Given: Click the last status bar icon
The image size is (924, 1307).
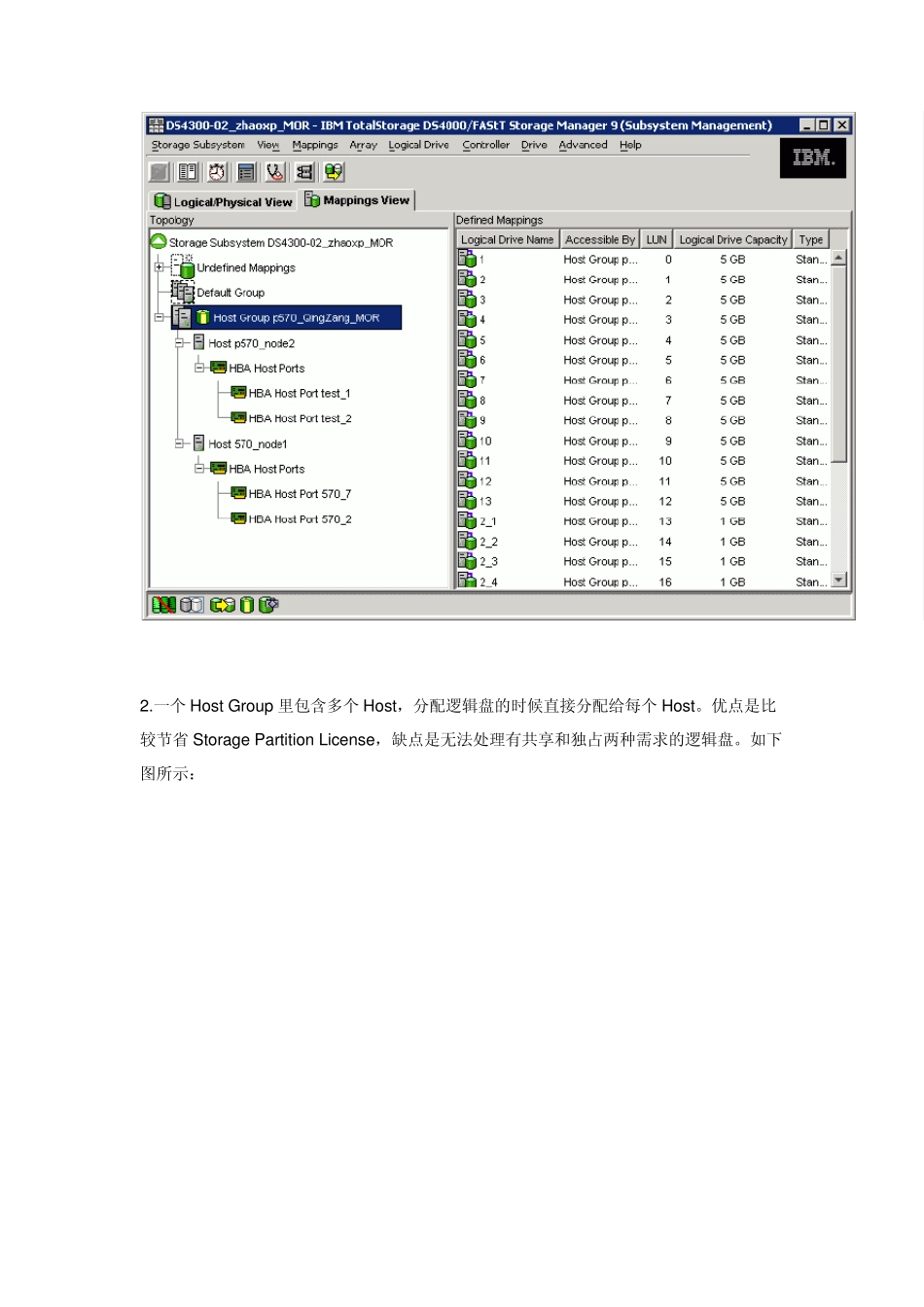Looking at the screenshot, I should [268, 605].
